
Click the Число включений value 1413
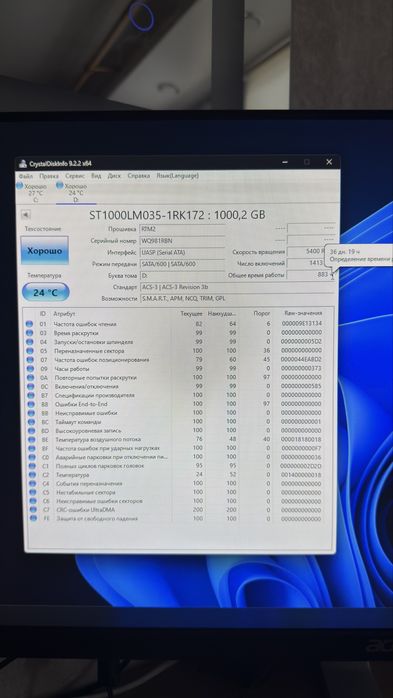coord(309,264)
